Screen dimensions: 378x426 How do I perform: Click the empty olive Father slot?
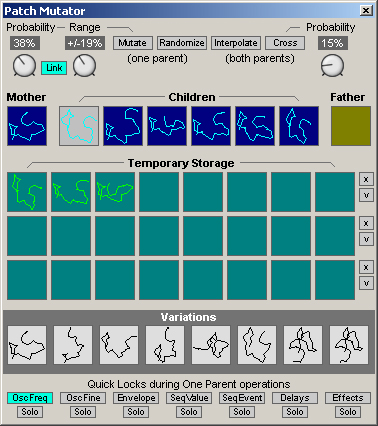point(351,126)
